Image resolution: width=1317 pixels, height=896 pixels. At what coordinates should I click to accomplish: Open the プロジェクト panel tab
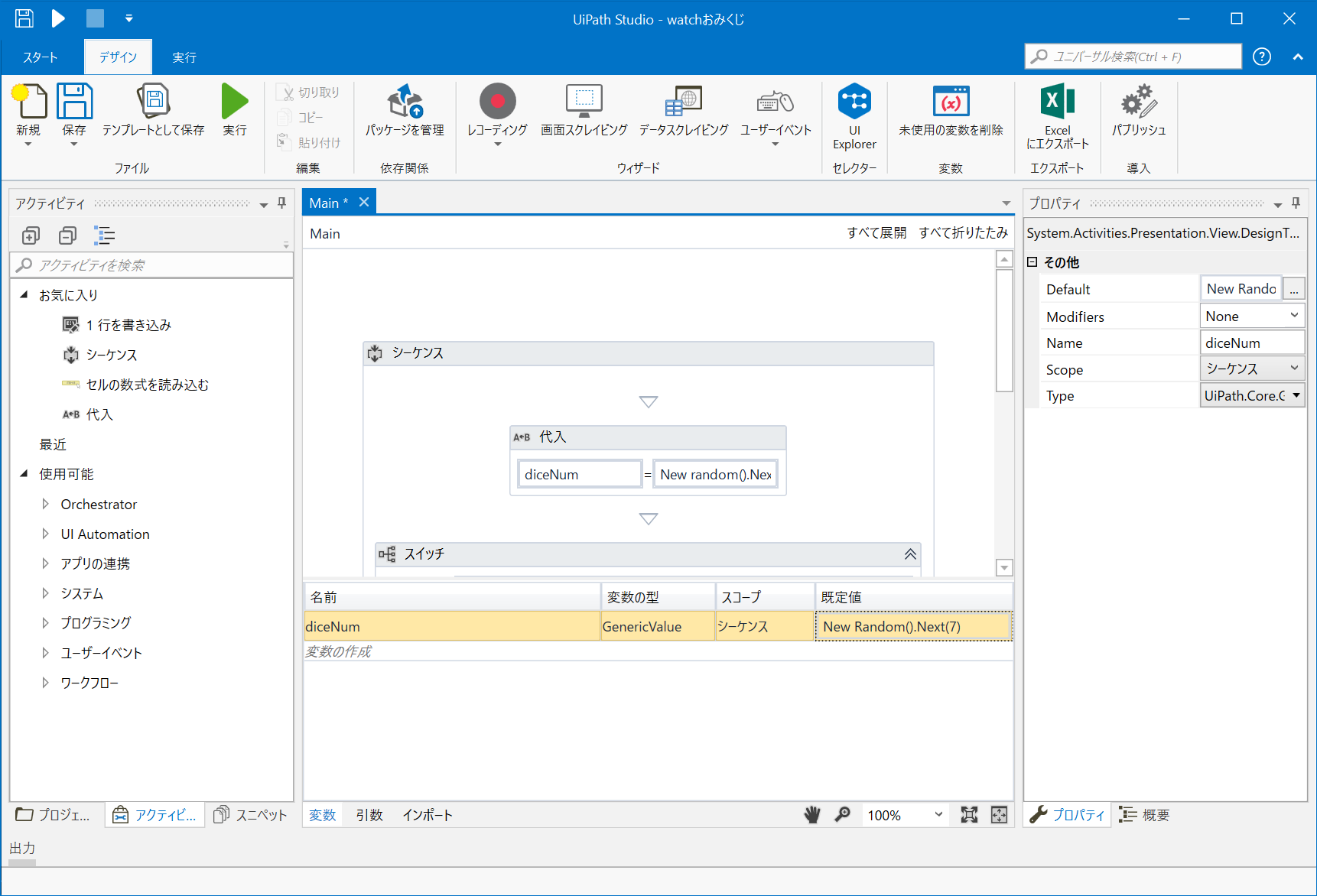[x=54, y=815]
